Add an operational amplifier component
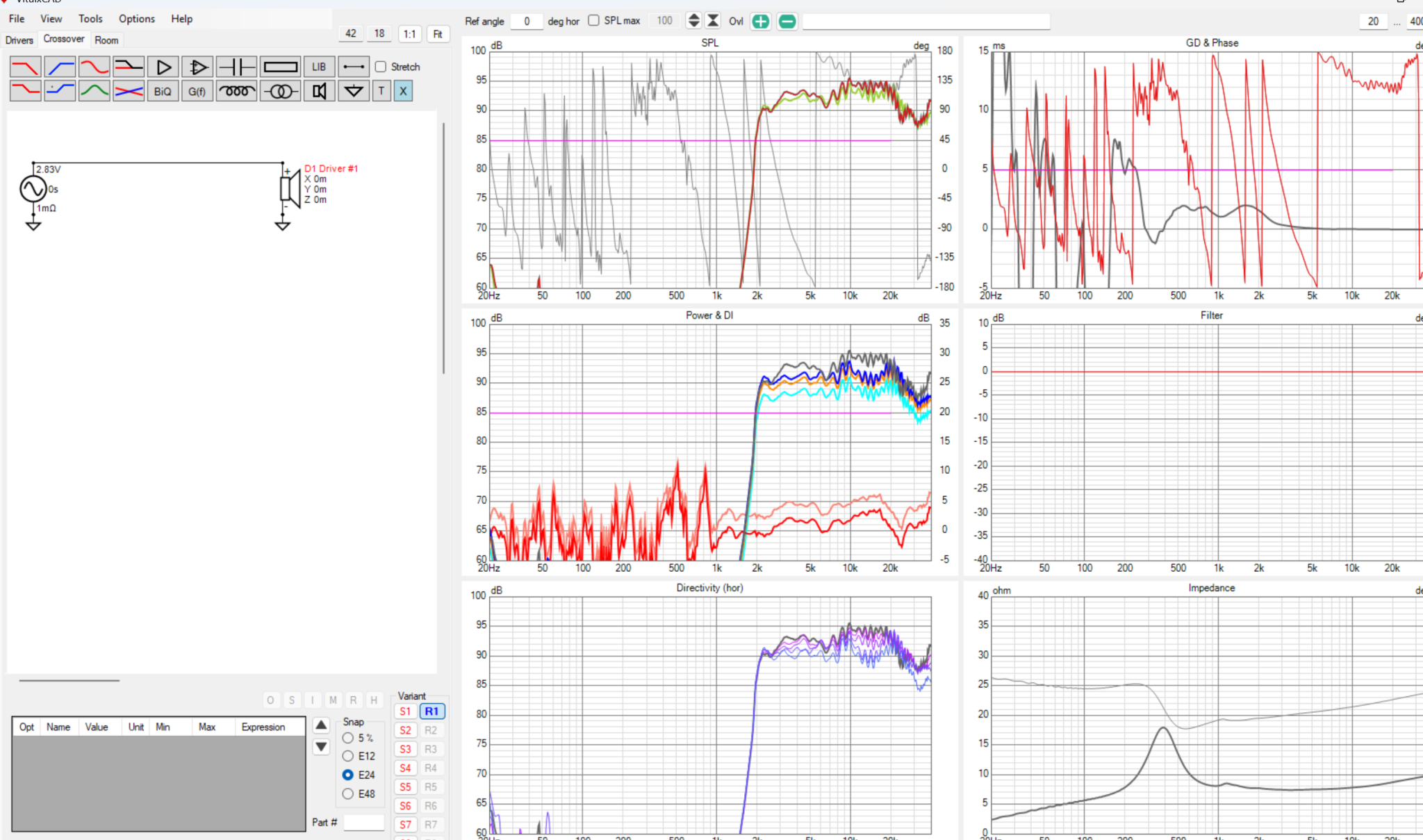 (x=197, y=67)
